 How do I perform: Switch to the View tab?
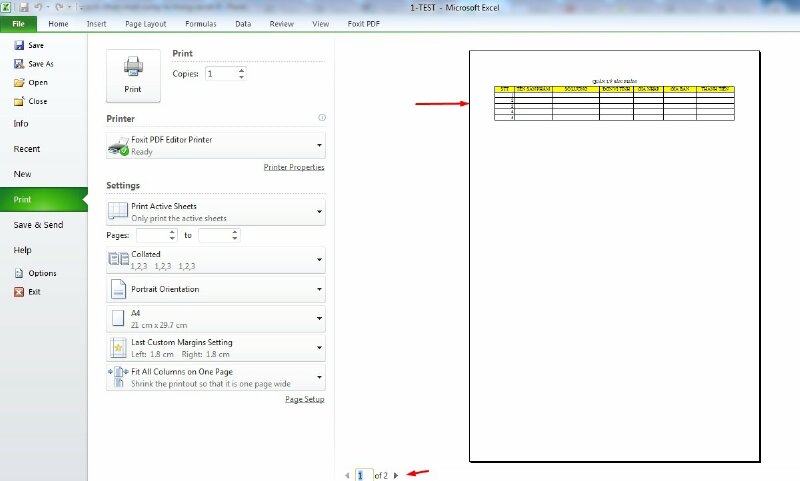pos(320,24)
